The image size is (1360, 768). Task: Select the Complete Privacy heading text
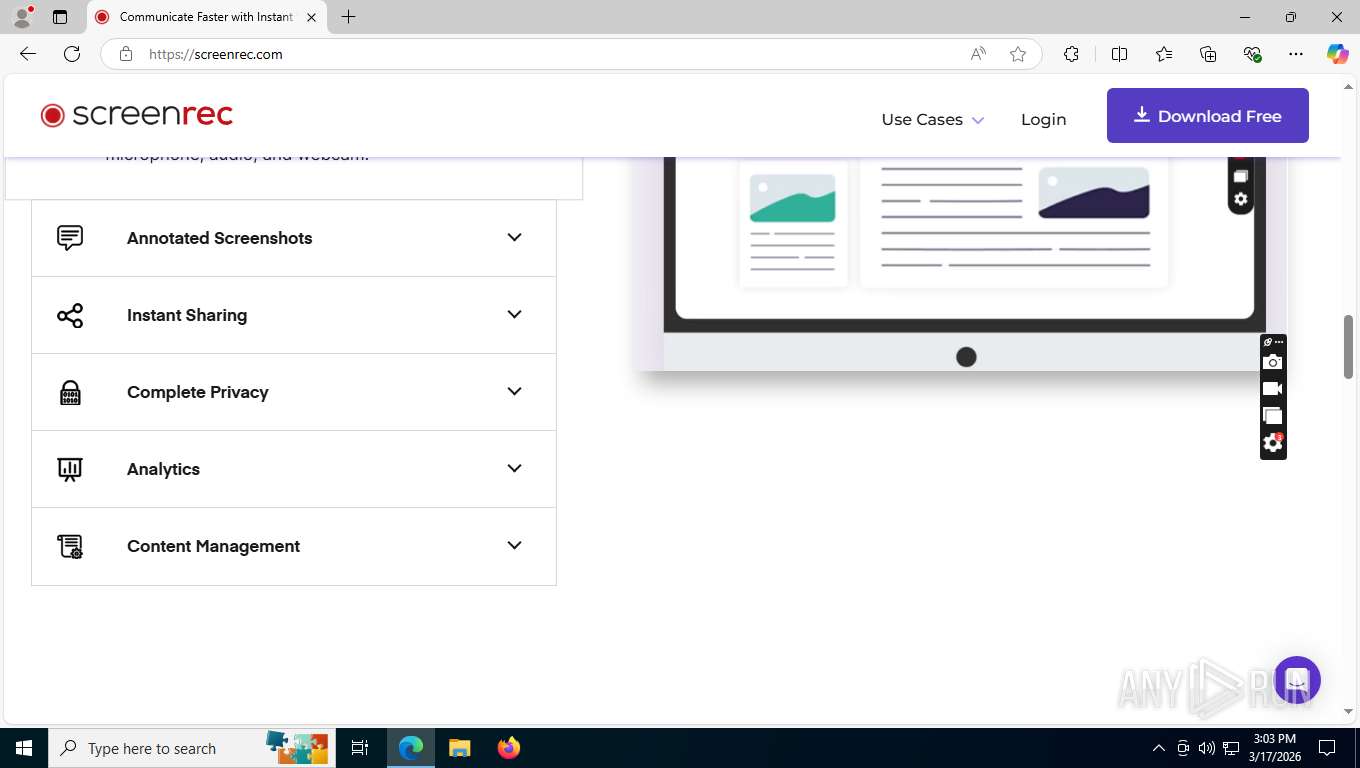point(198,392)
